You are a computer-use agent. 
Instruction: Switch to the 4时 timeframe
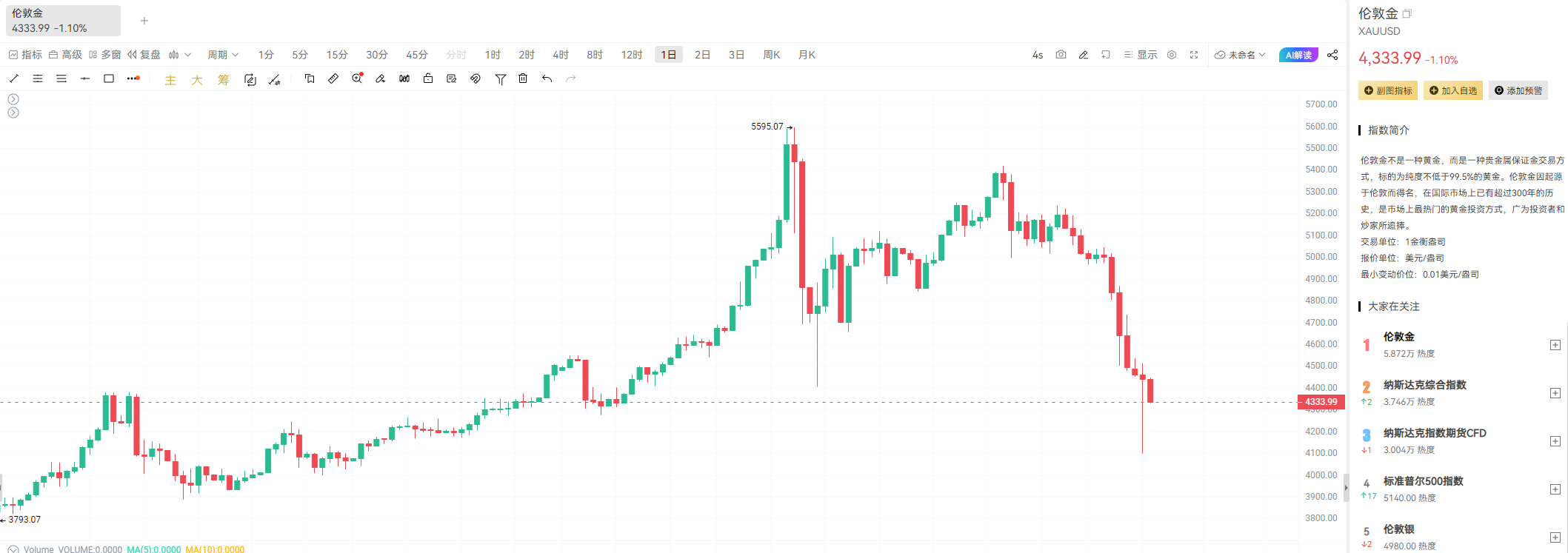click(x=560, y=55)
